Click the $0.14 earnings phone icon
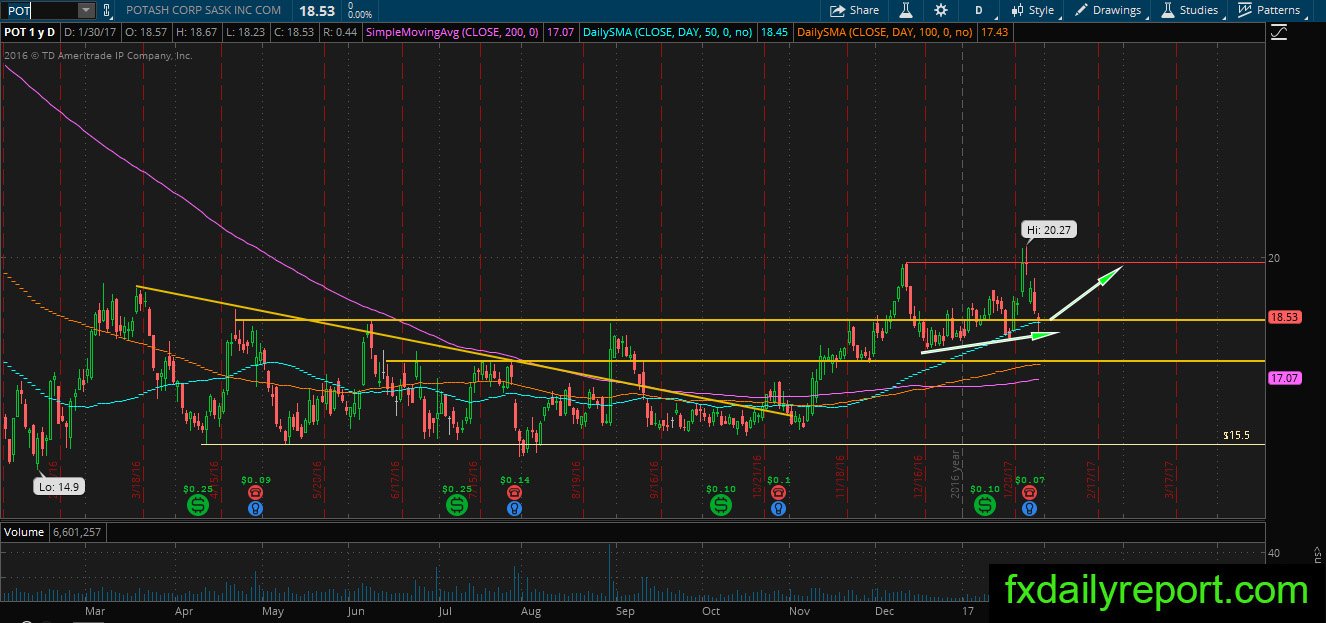Viewport: 1326px width, 623px height. pos(514,493)
